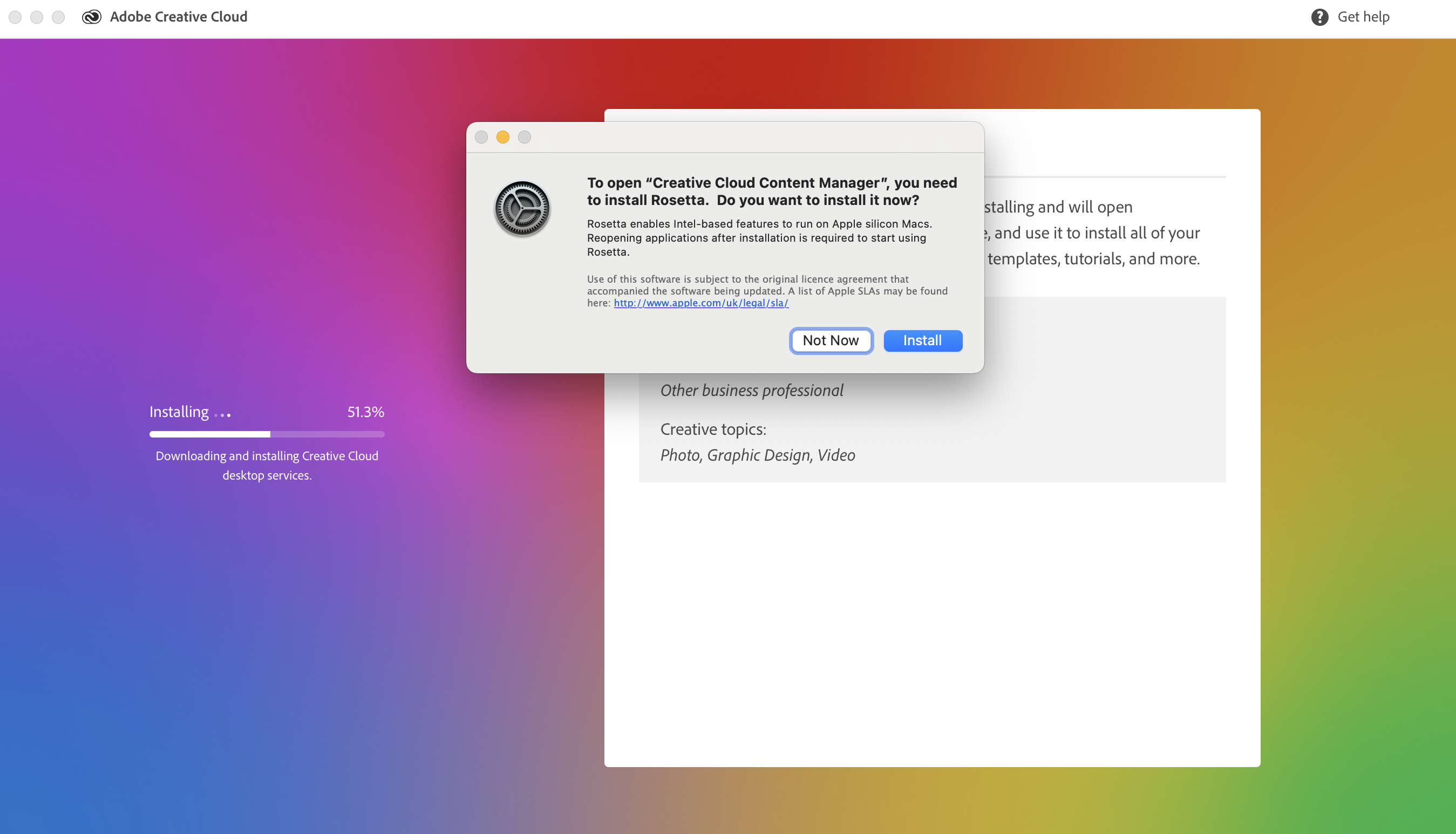Click the main window zoom button
1456x834 pixels.
click(58, 17)
